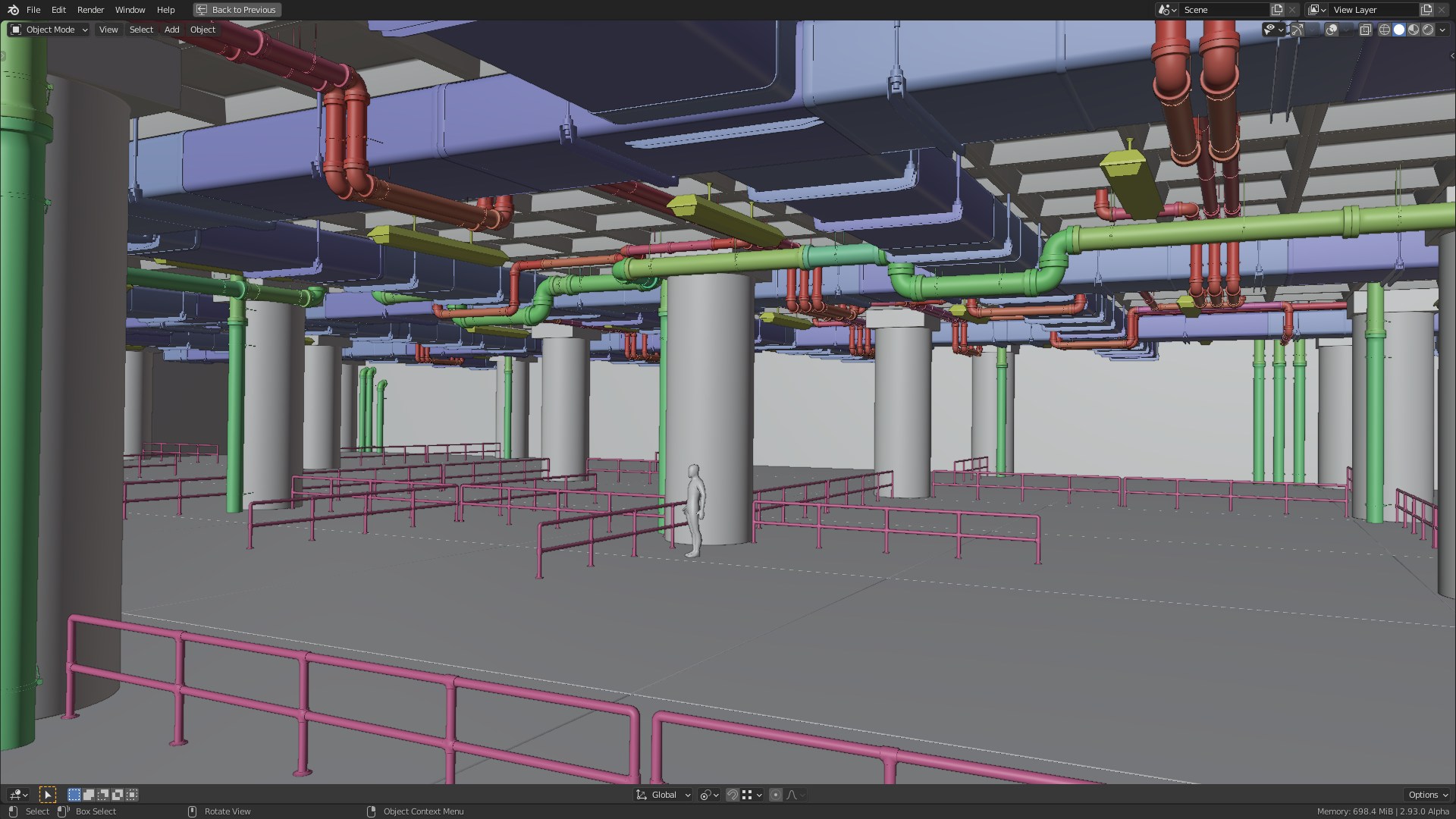
Task: Switch to wireframe viewport shading
Action: coord(1385,30)
